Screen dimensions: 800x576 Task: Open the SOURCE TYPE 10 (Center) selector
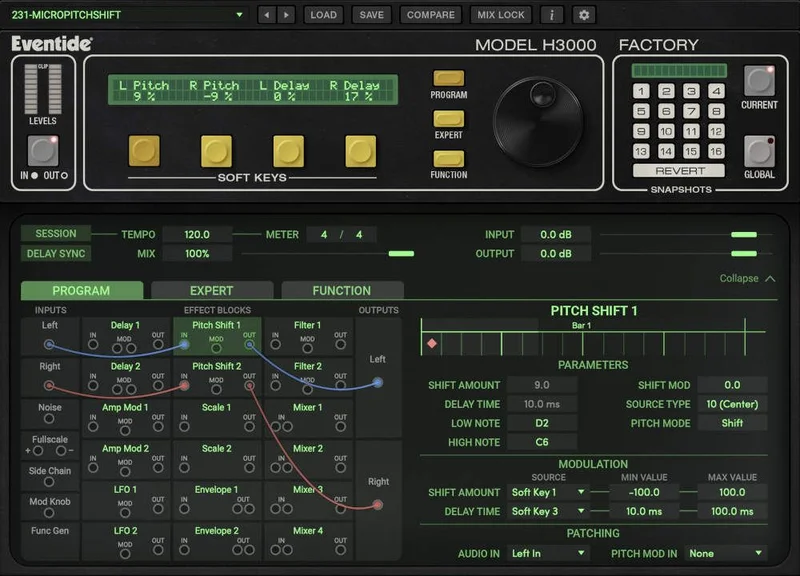coord(732,404)
